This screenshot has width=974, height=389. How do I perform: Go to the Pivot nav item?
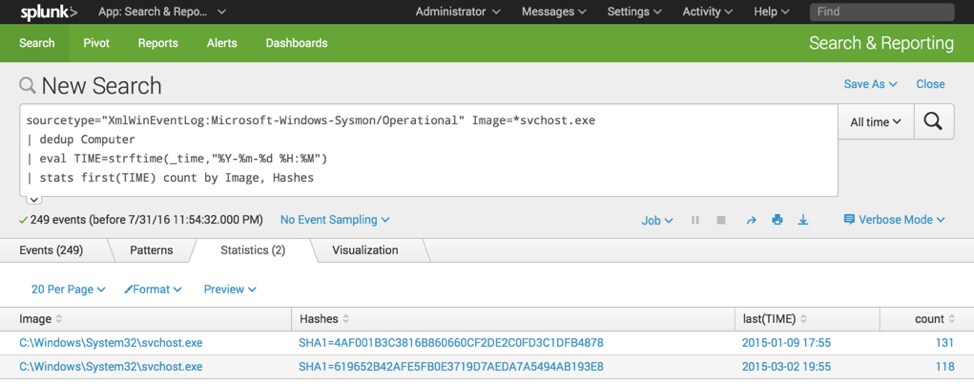[96, 43]
